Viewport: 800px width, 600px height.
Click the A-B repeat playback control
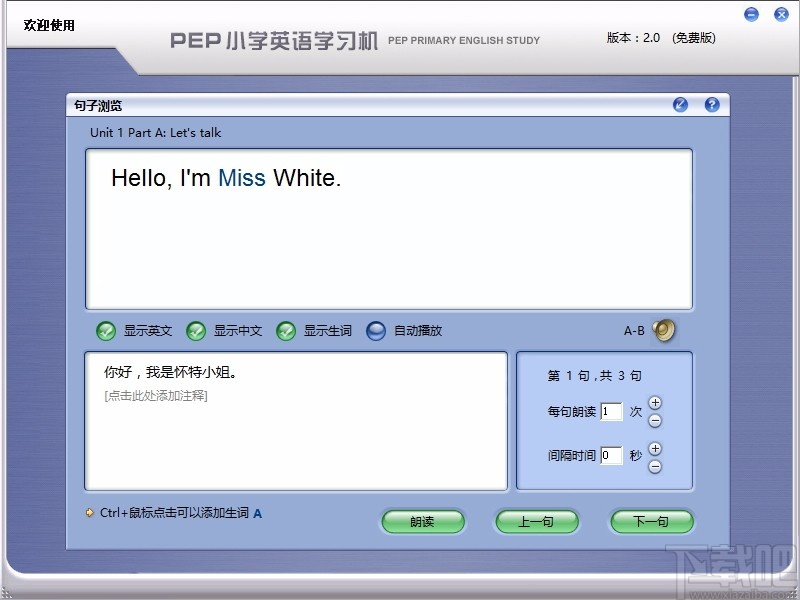(637, 330)
